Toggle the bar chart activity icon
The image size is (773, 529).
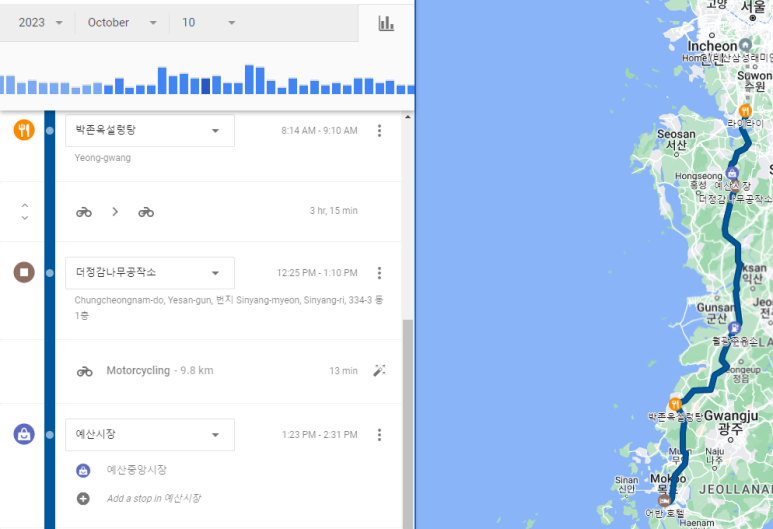pyautogui.click(x=386, y=23)
